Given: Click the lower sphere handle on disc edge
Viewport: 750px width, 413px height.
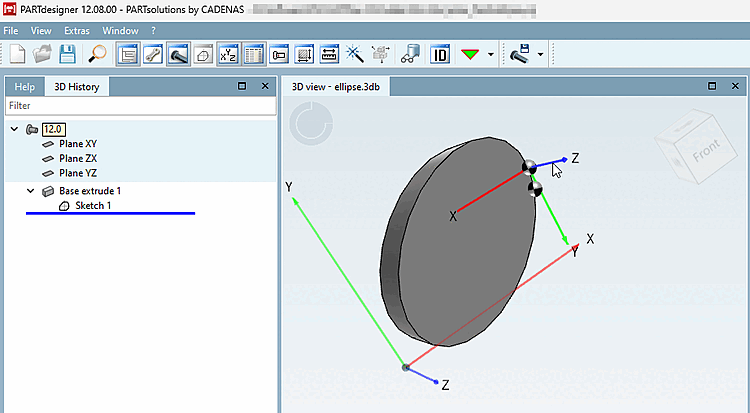Looking at the screenshot, I should pos(535,189).
